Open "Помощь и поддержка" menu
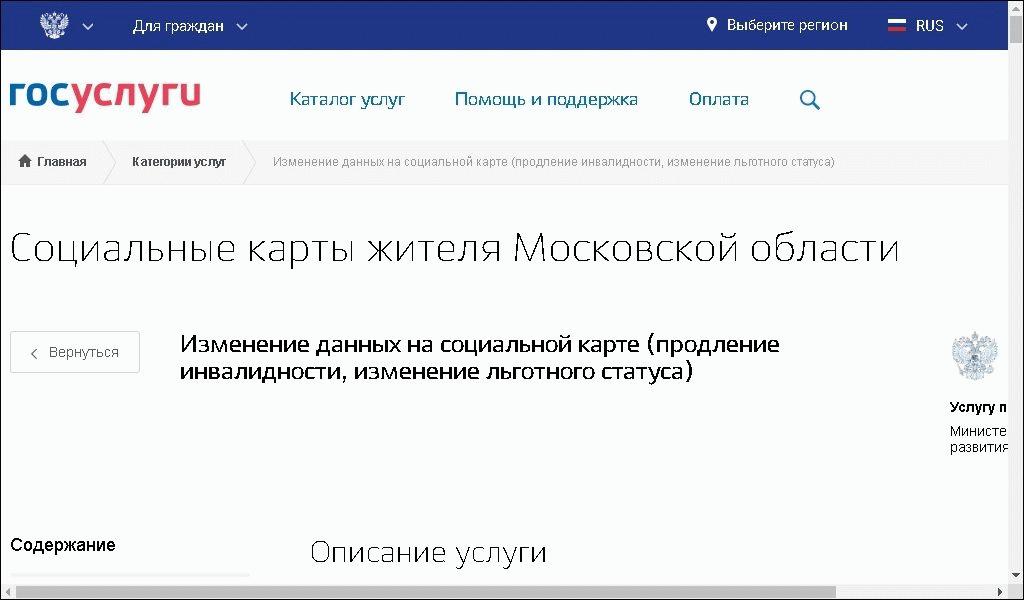1024x600 pixels. tap(546, 99)
